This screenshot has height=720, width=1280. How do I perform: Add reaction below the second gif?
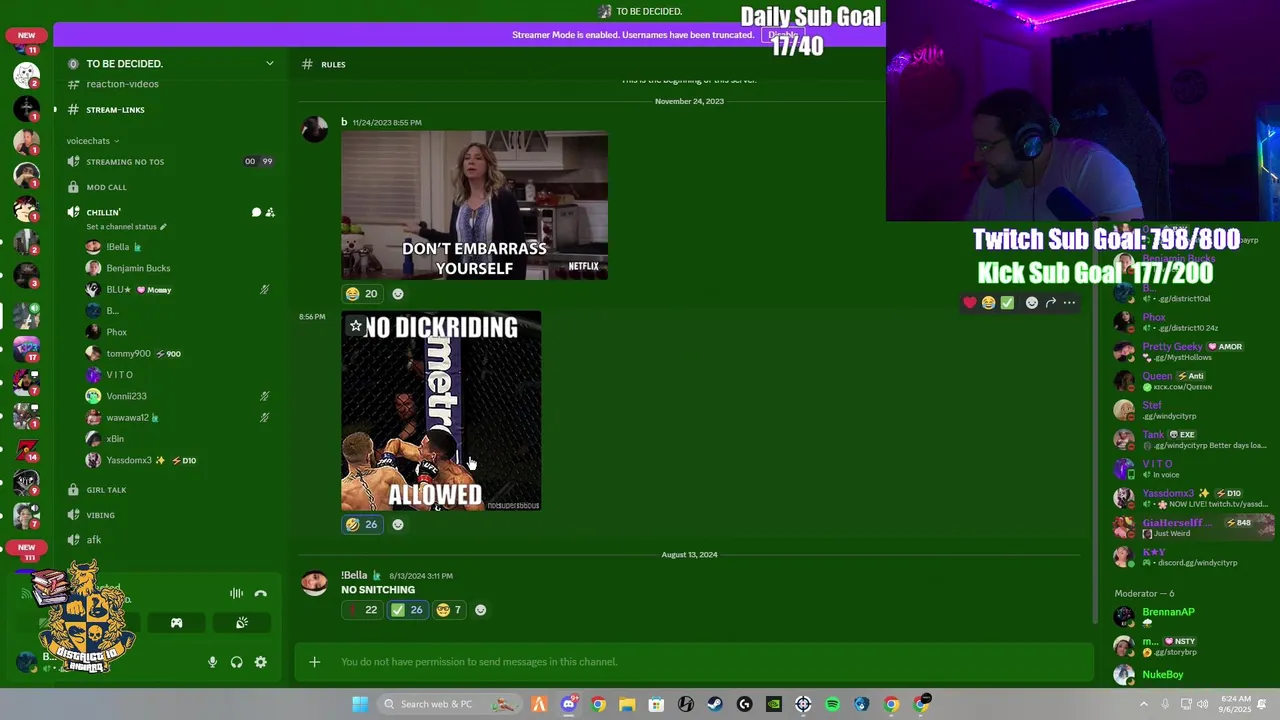click(x=398, y=524)
